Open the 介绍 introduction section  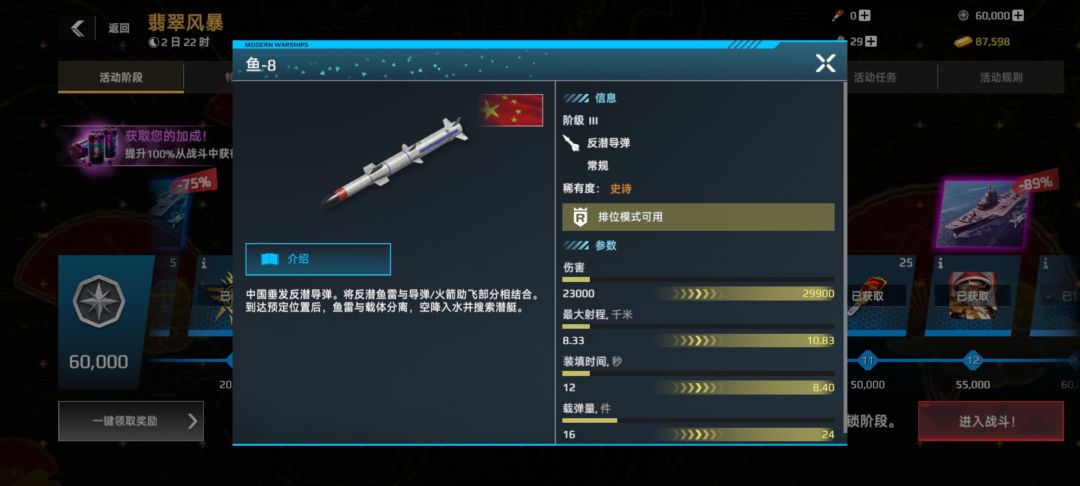click(318, 259)
